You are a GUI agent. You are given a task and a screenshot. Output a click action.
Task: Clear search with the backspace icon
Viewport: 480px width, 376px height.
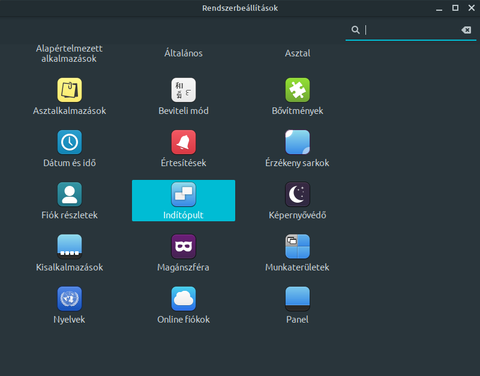click(466, 30)
